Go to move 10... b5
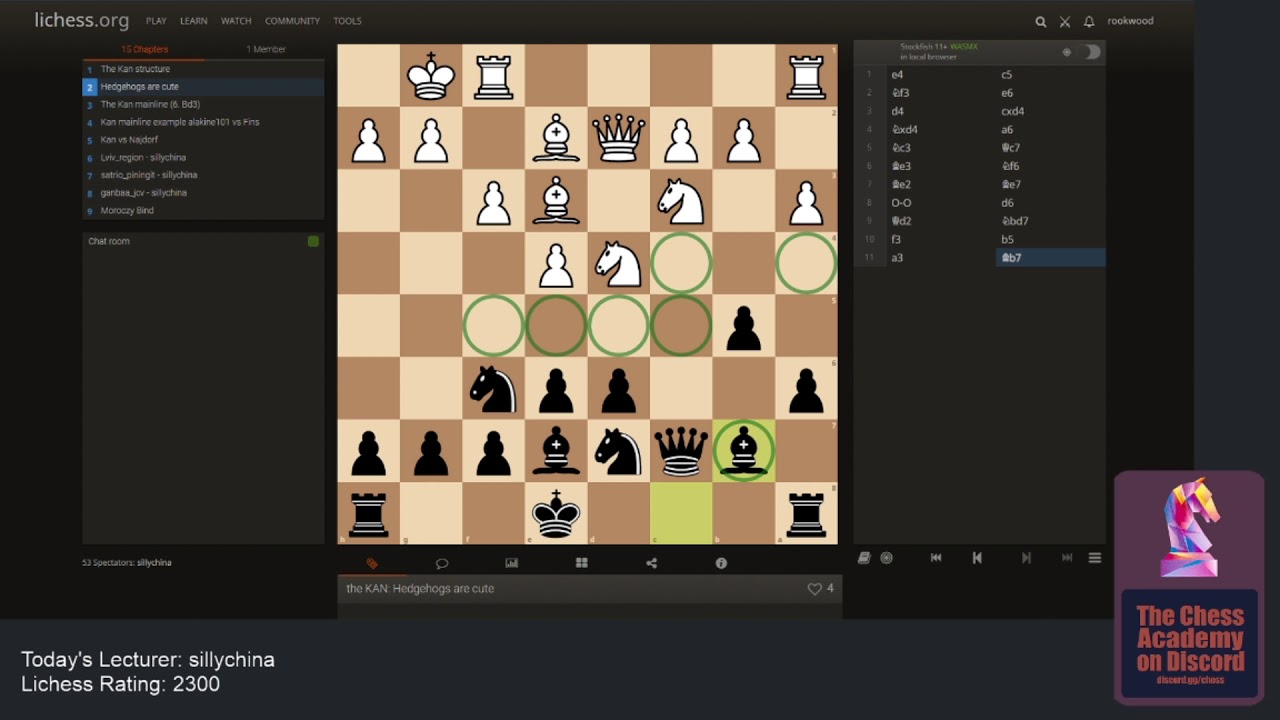 click(1050, 240)
